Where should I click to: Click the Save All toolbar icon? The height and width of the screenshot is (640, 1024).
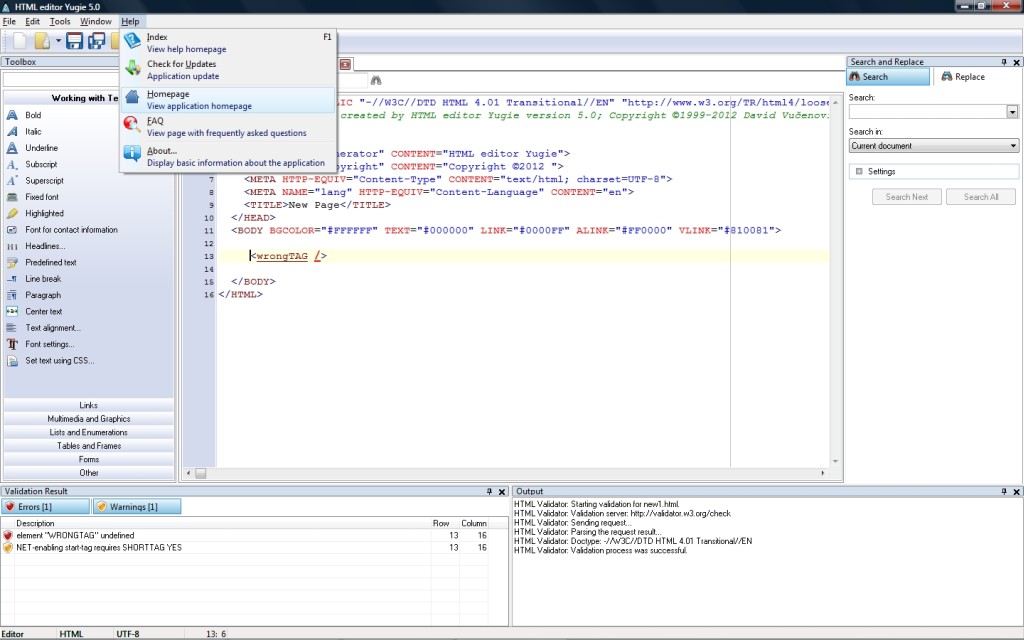click(x=97, y=41)
